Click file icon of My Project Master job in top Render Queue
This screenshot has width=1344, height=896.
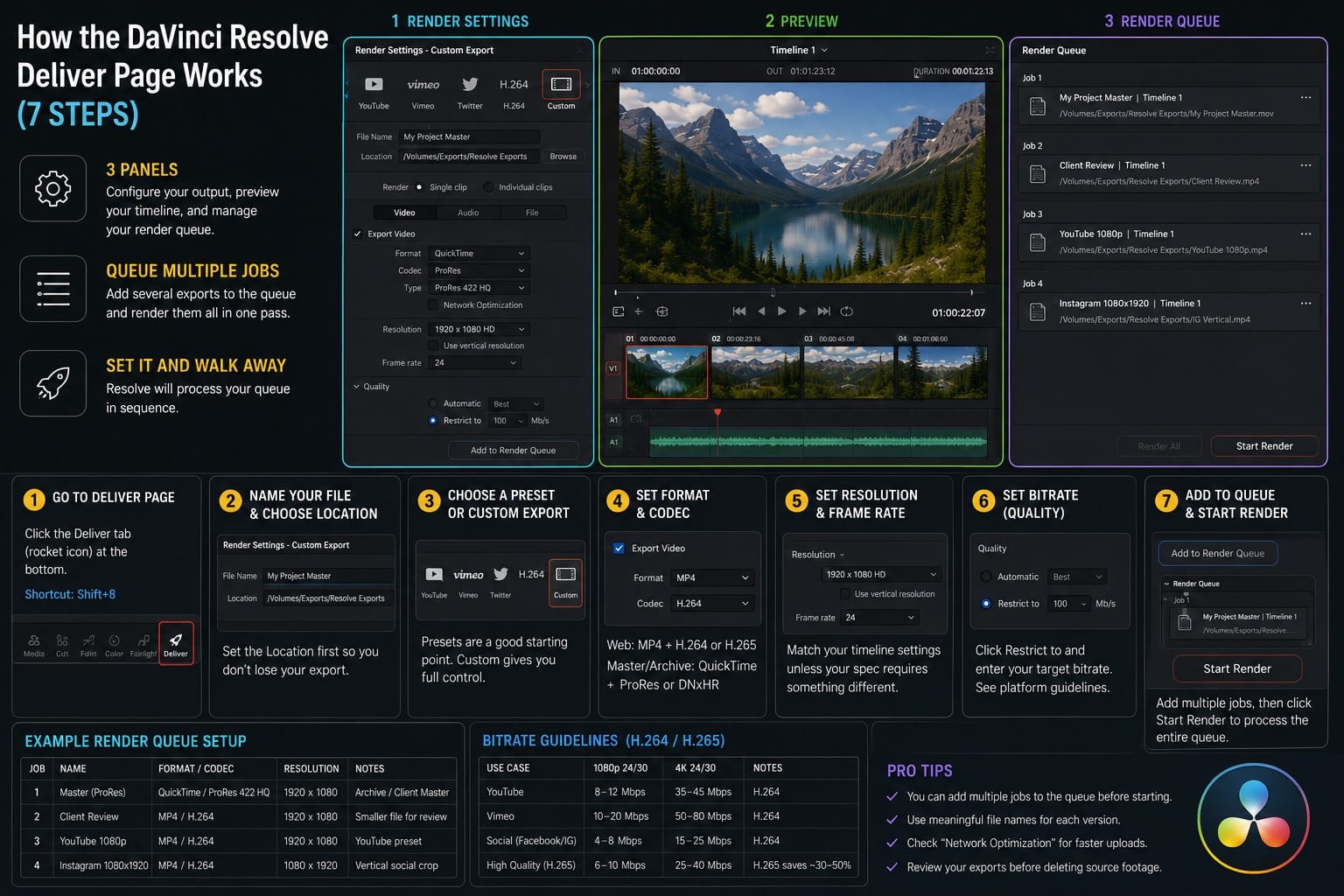1038,106
